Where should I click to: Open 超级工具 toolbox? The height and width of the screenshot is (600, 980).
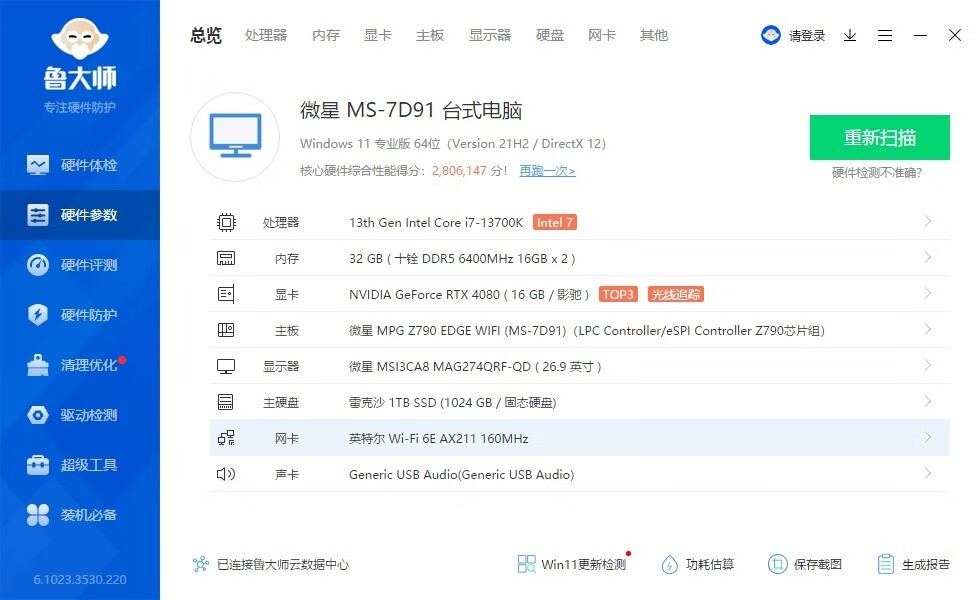79,465
